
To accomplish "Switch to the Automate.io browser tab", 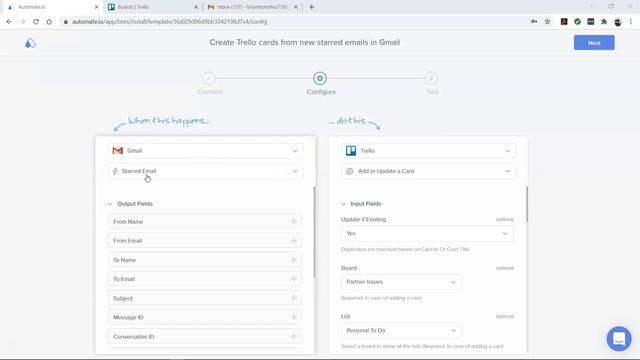I will (x=52, y=7).
